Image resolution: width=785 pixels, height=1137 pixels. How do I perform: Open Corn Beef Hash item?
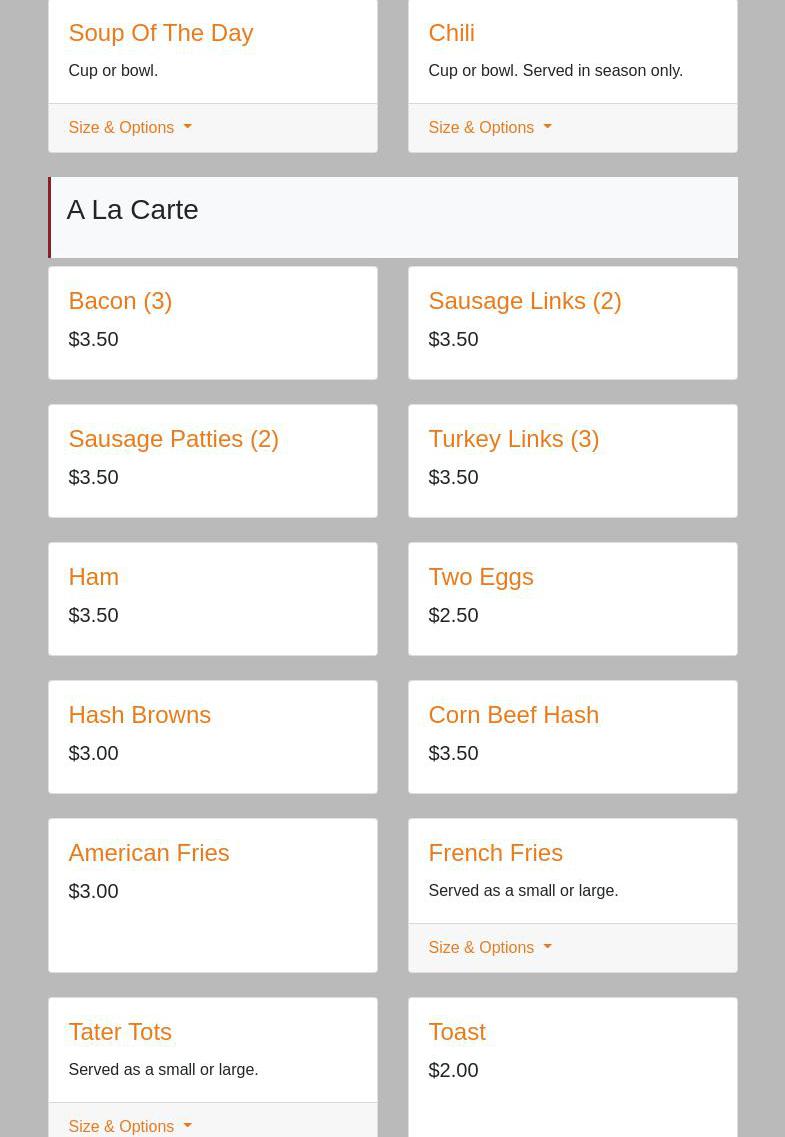tap(513, 715)
